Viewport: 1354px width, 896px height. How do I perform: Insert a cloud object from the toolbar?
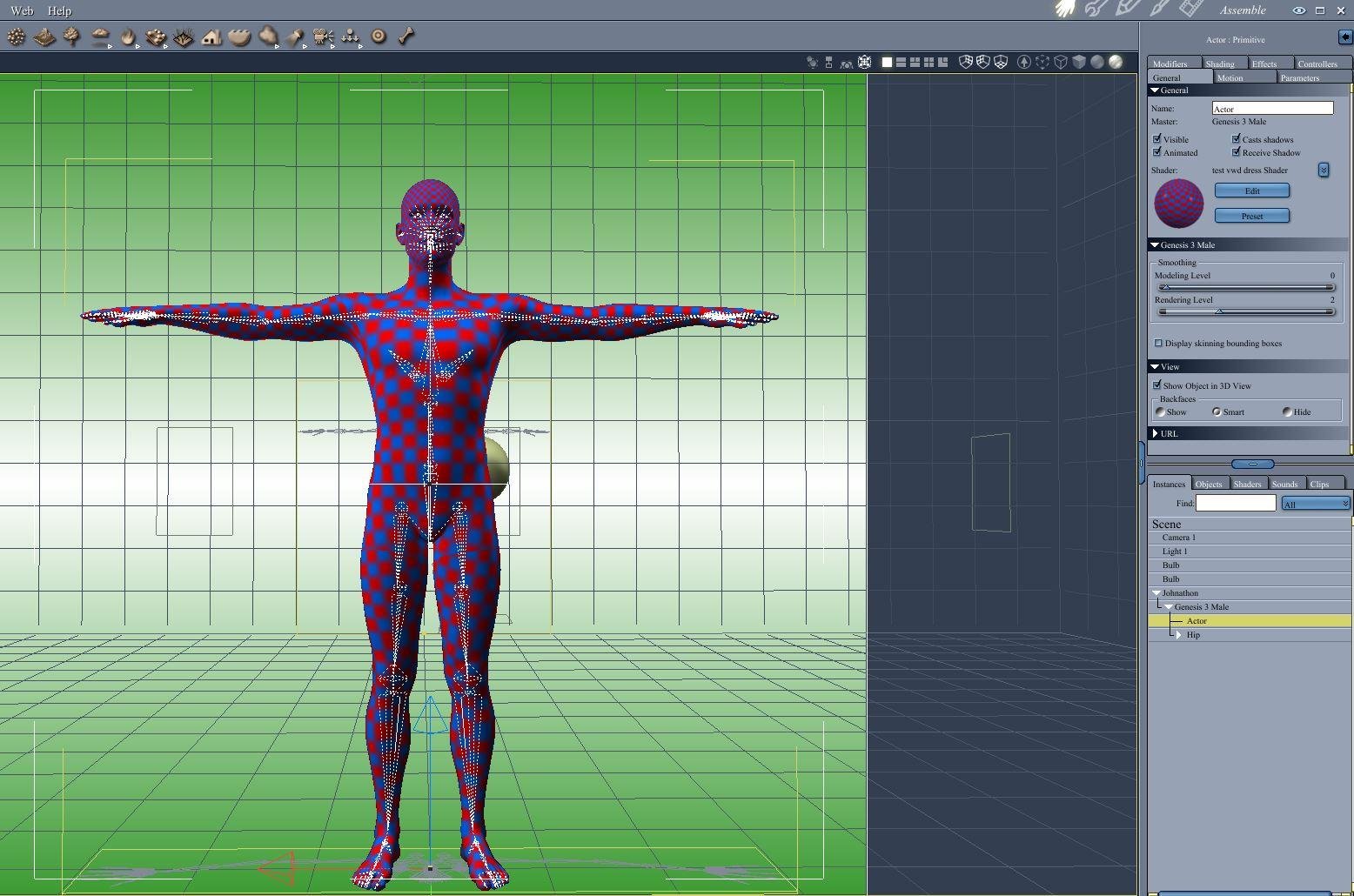click(100, 37)
